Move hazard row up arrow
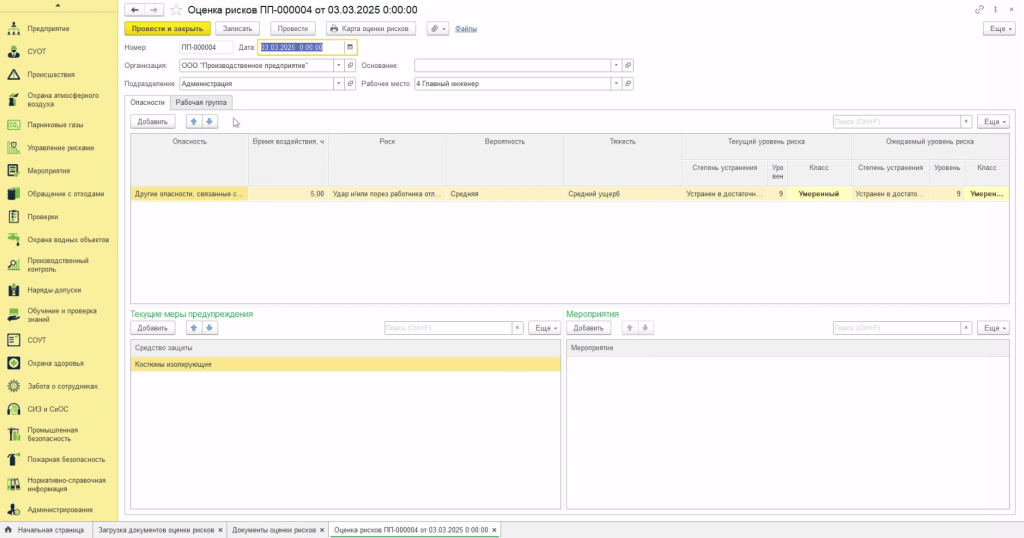The width and height of the screenshot is (1024, 538). 194,121
